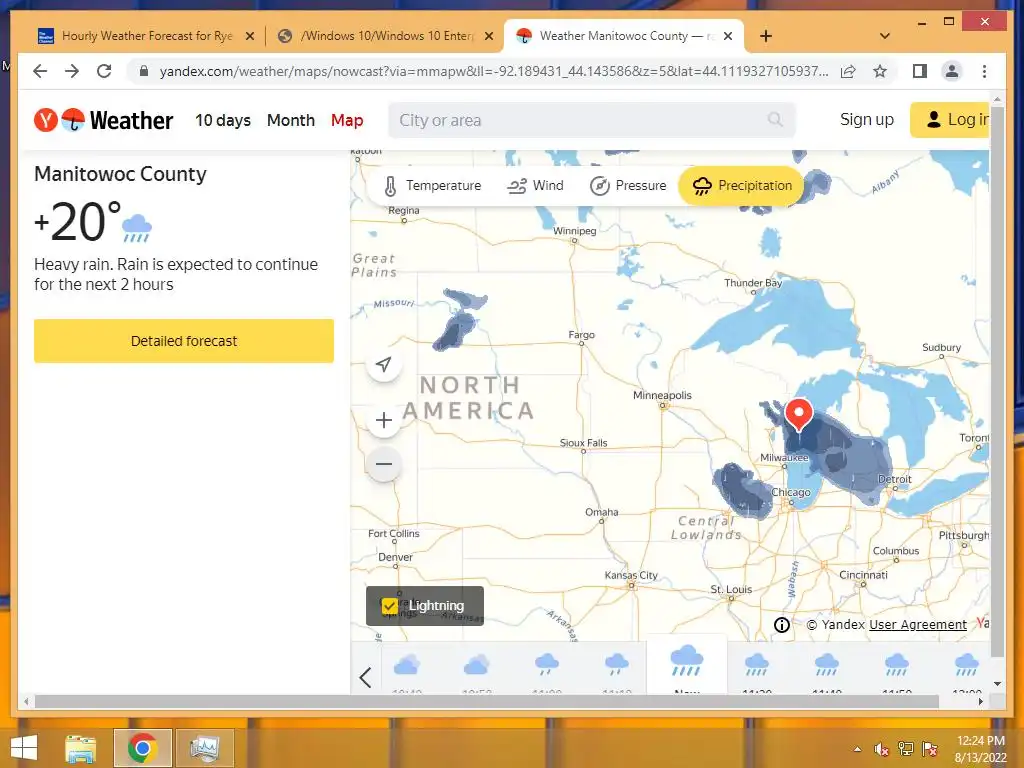
Task: Open Chrome profile avatar menu
Action: (952, 71)
